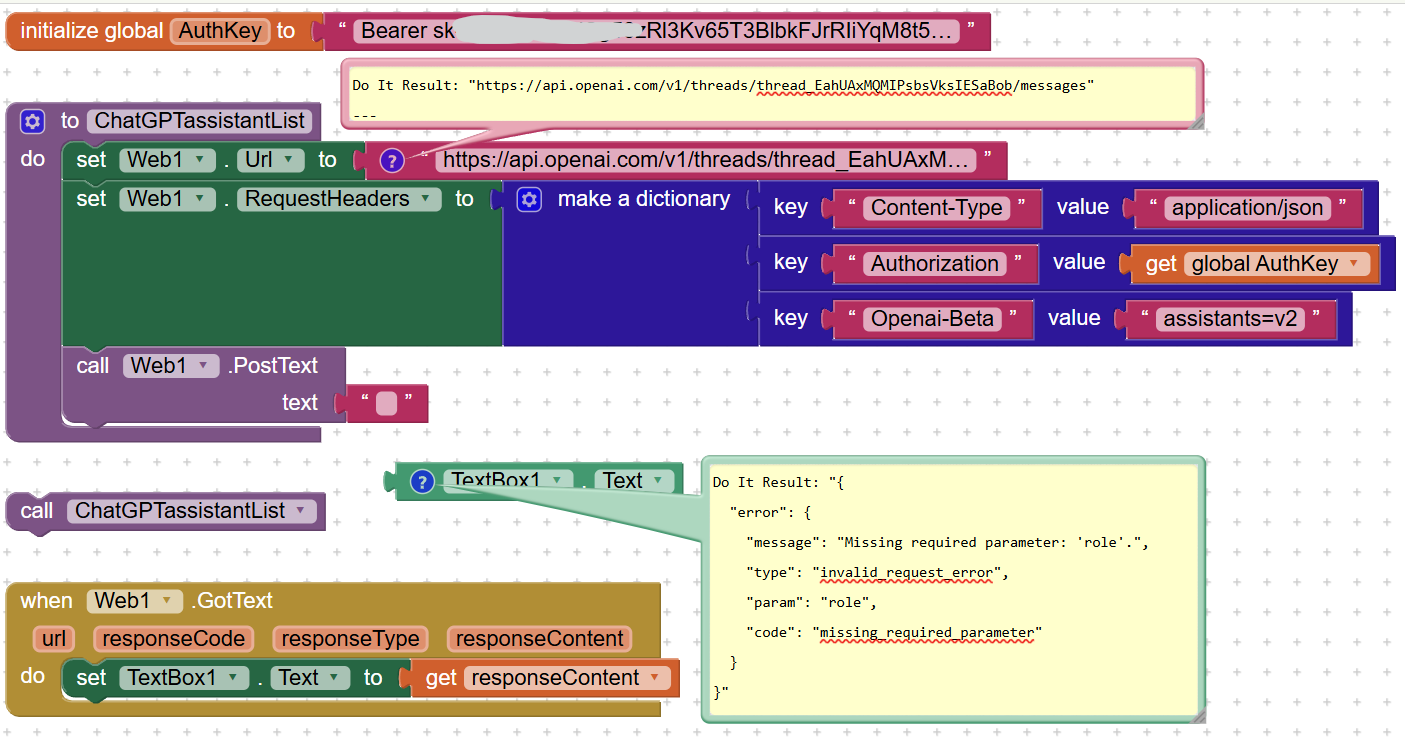Screen dimensions: 1405x754
Task: Click resize handle of the error result comment bubble
Action: 1195,714
